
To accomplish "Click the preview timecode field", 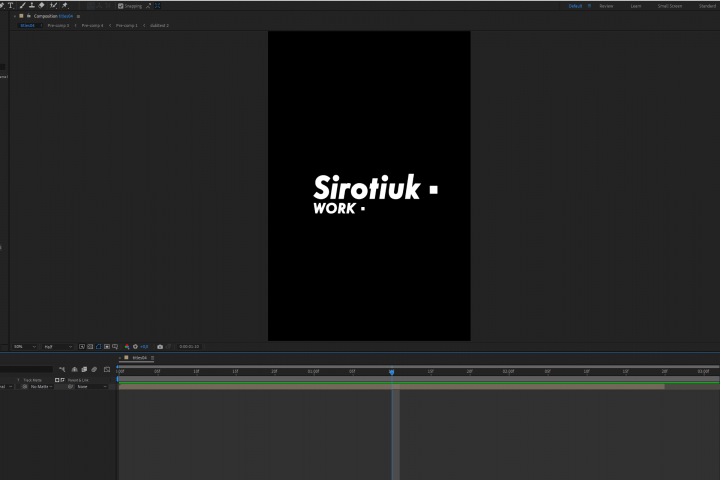I will pyautogui.click(x=189, y=347).
